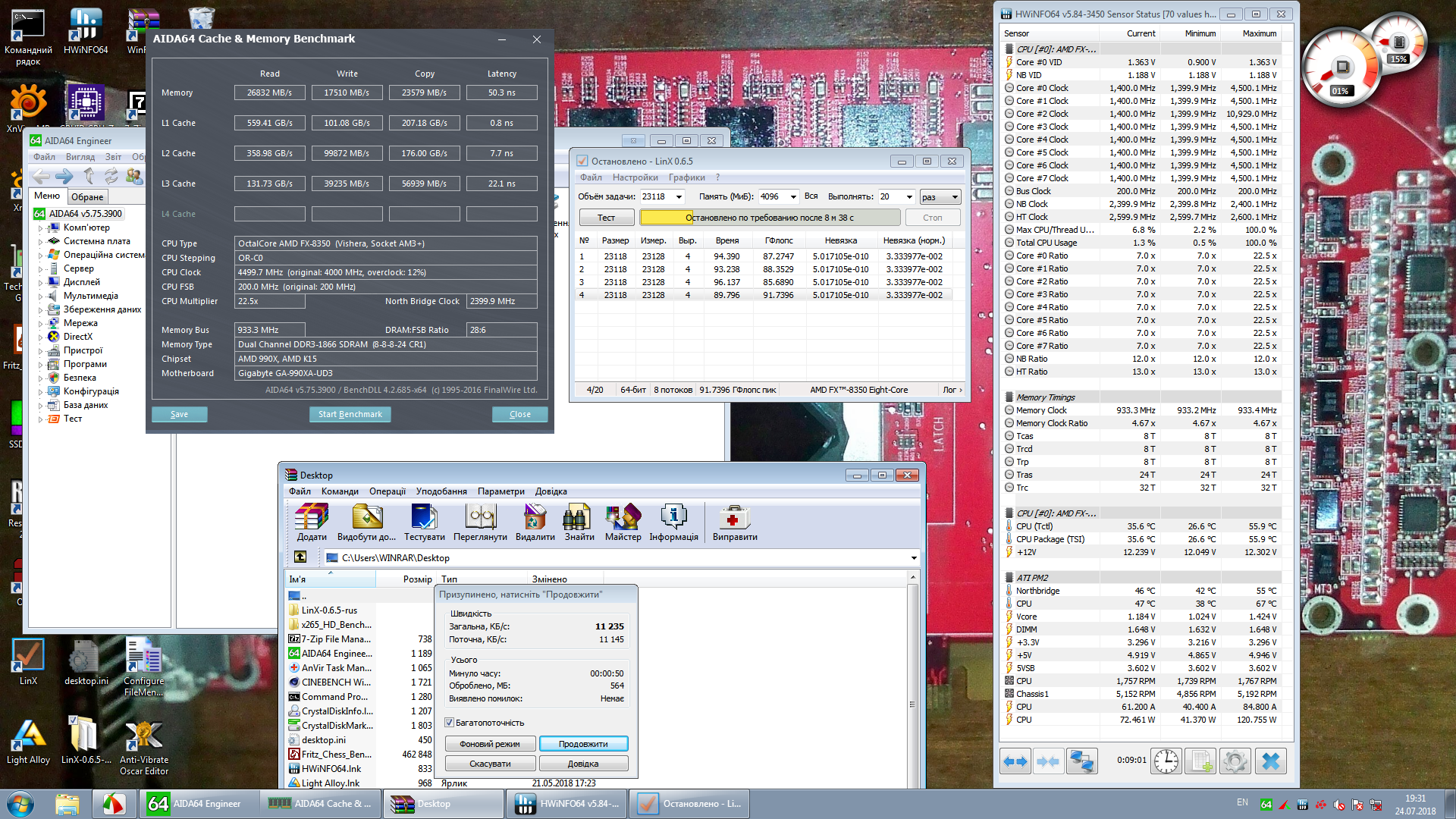Open Команди menu in WinRAR

pyautogui.click(x=339, y=491)
